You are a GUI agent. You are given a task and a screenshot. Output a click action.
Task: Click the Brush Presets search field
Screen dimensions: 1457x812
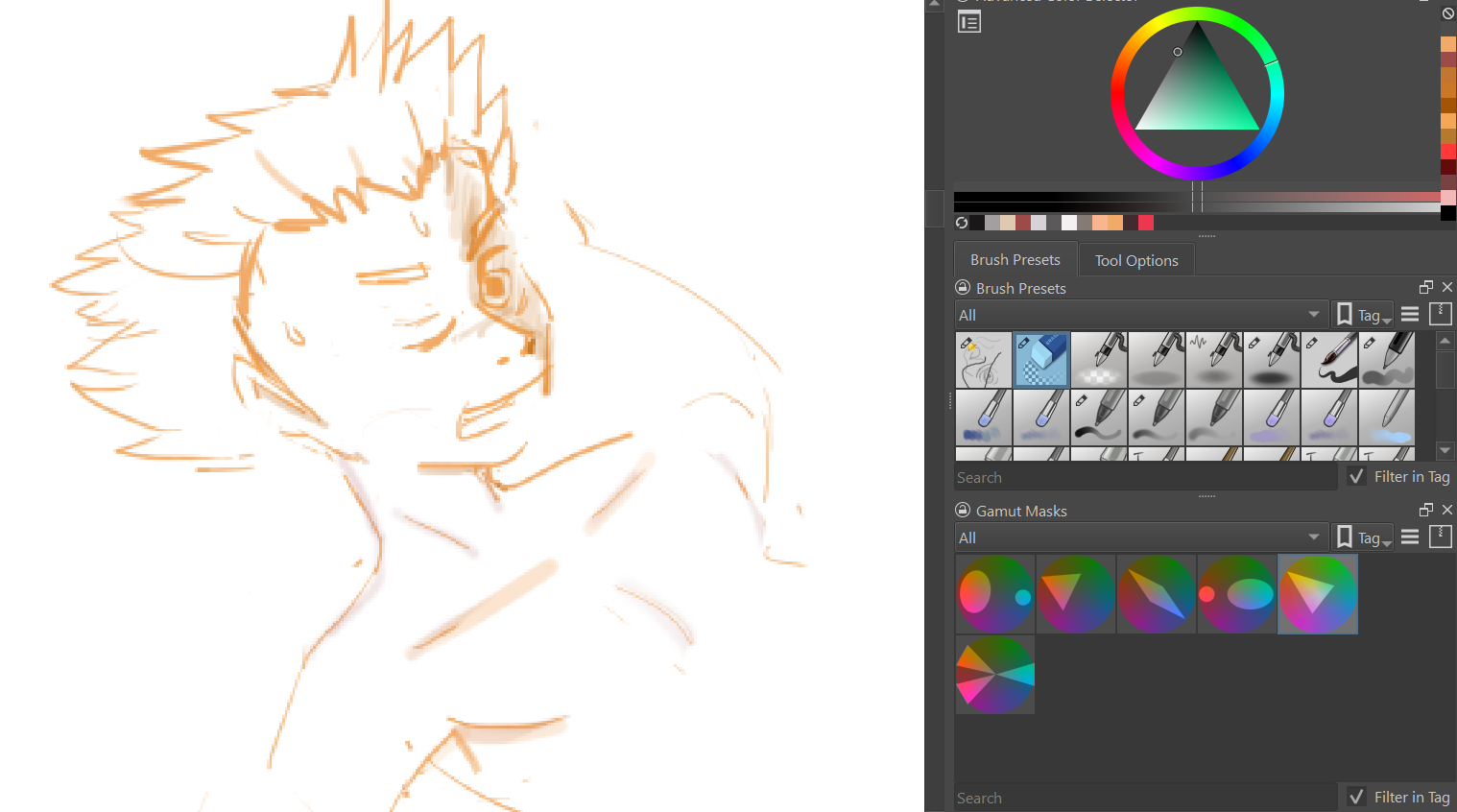coord(1145,477)
